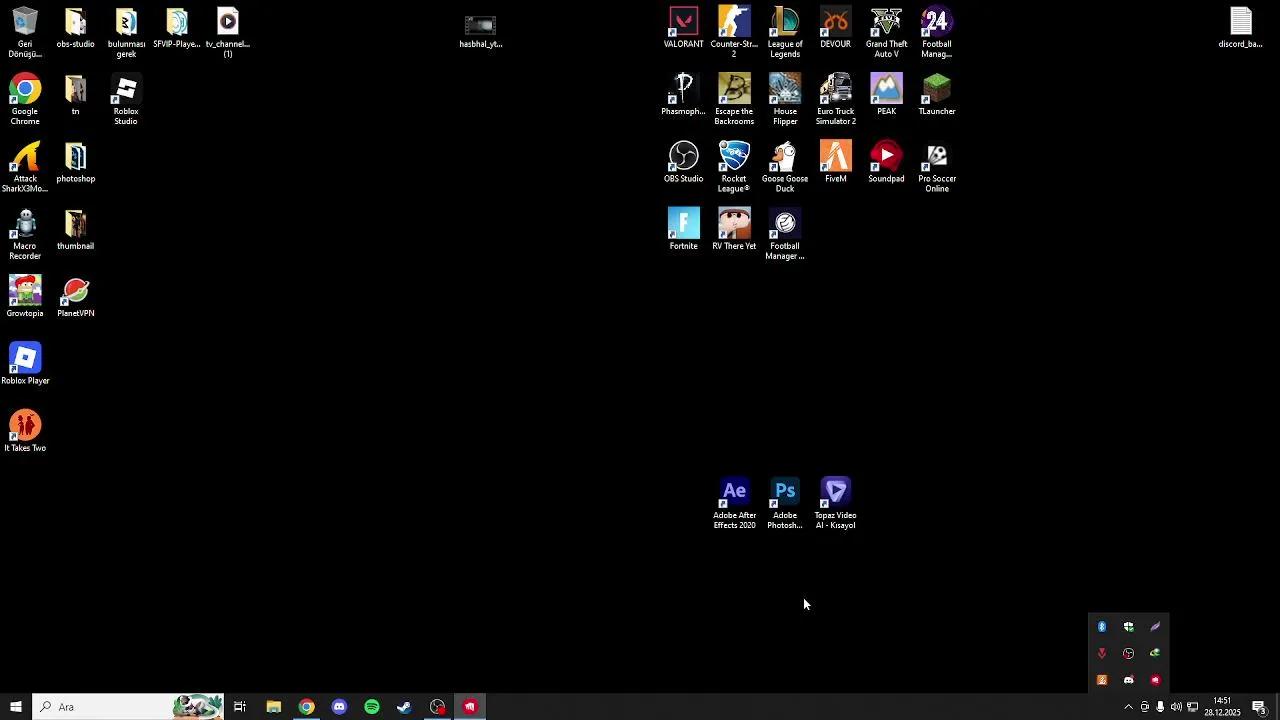
Task: Click the Discord icon in tray overflow
Action: click(1129, 680)
